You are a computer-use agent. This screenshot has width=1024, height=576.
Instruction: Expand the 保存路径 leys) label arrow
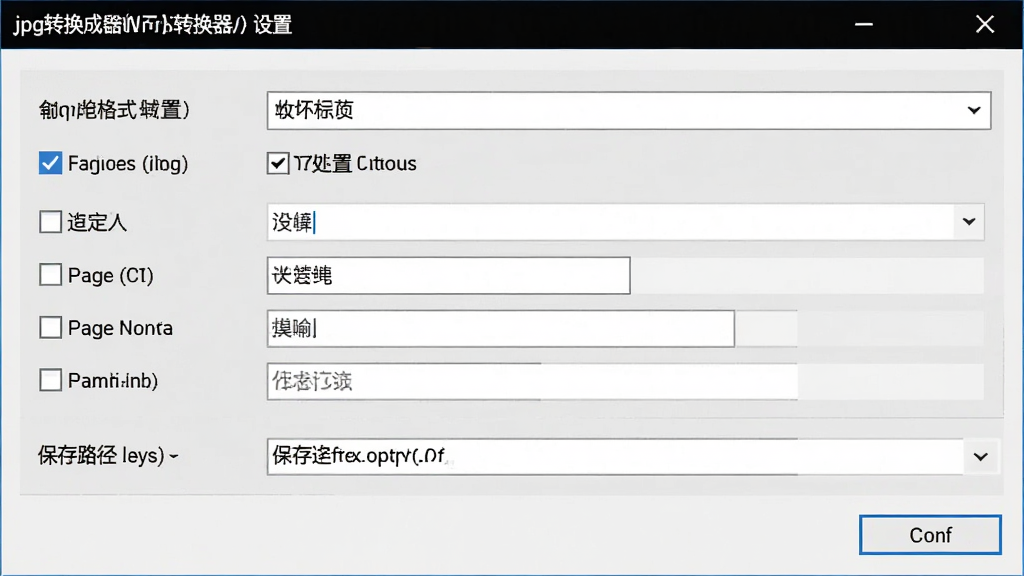174,456
